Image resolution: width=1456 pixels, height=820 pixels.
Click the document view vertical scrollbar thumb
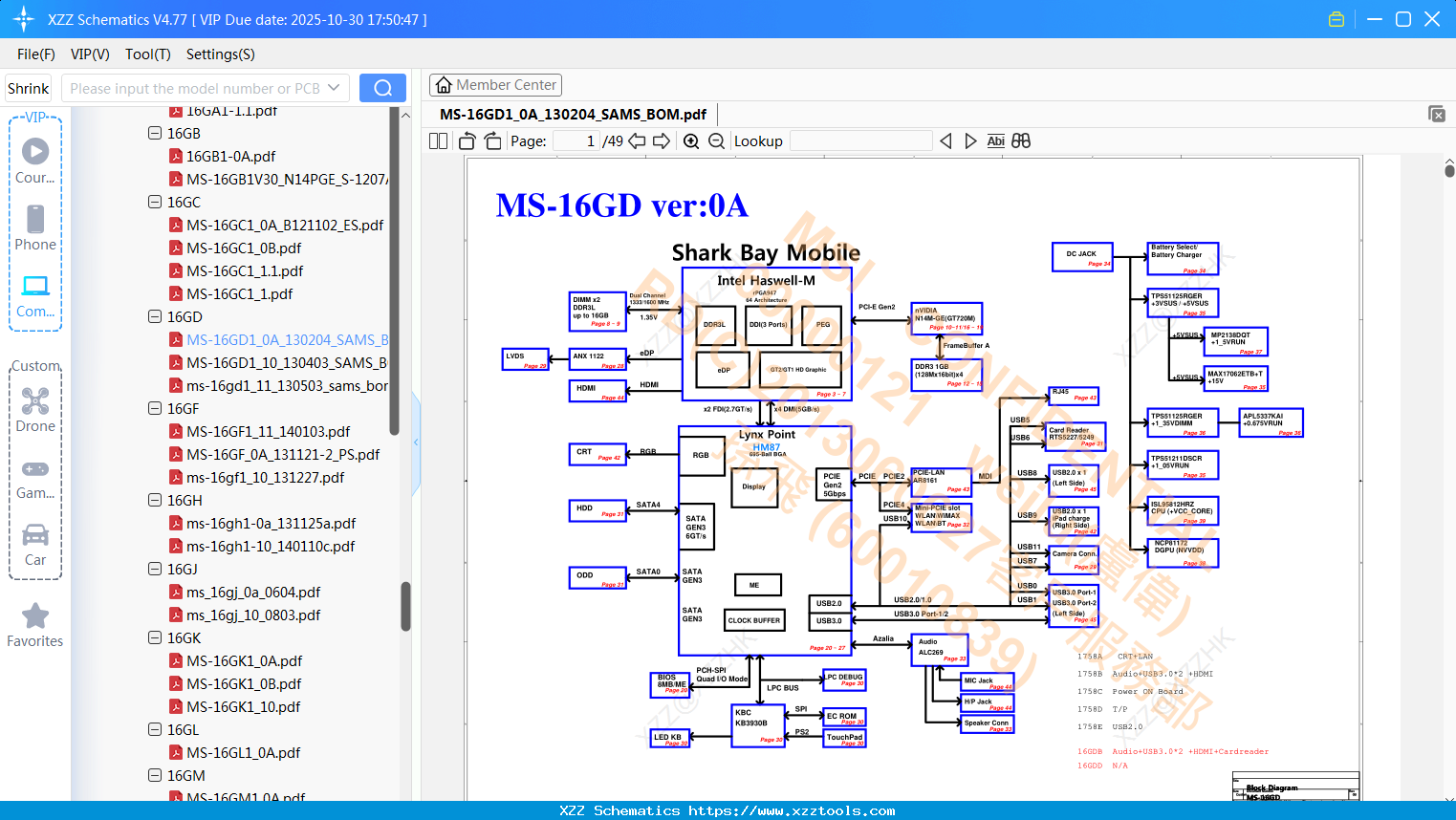click(1449, 171)
